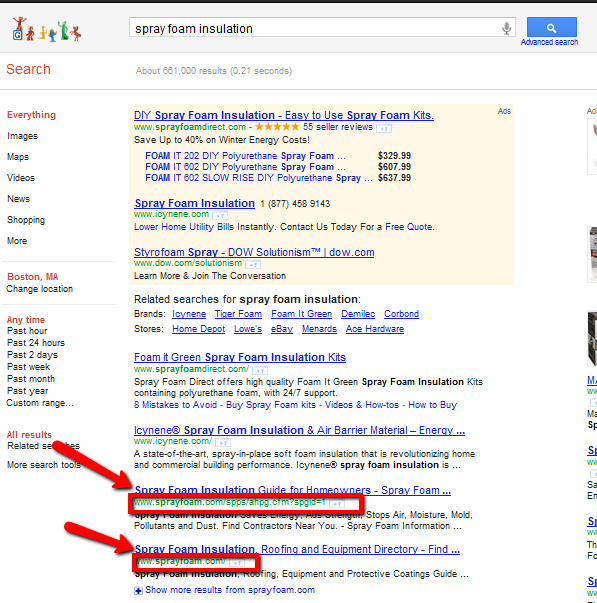The image size is (597, 603).
Task: Click Icynene related brand search
Action: (189, 314)
